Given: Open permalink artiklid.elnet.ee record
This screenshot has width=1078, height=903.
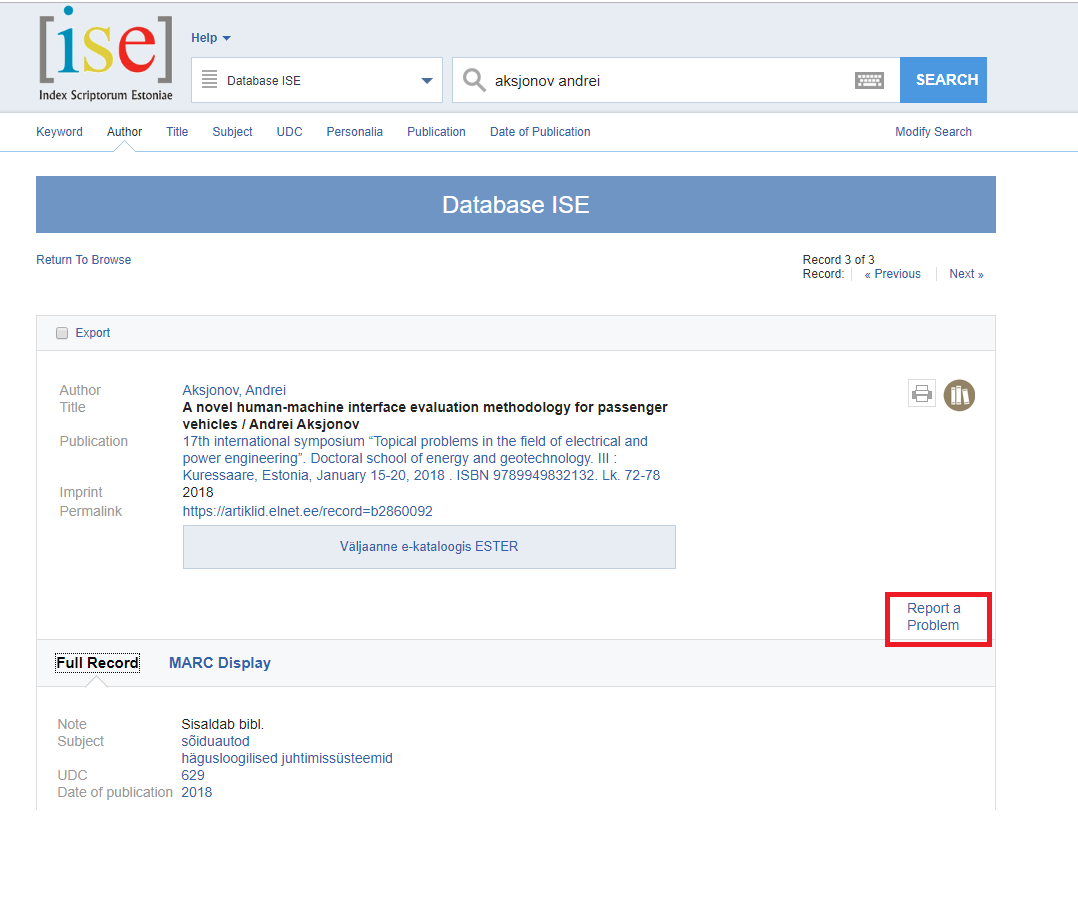Looking at the screenshot, I should tap(307, 511).
